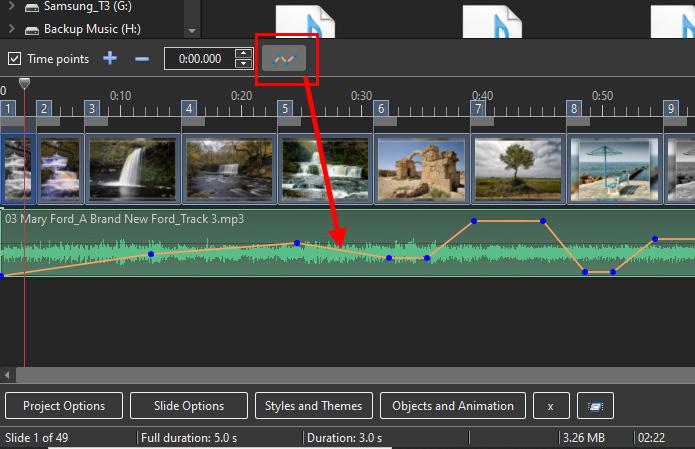Expand the Samsung_T3 (G:) tree node
The height and width of the screenshot is (449, 695).
(10, 7)
